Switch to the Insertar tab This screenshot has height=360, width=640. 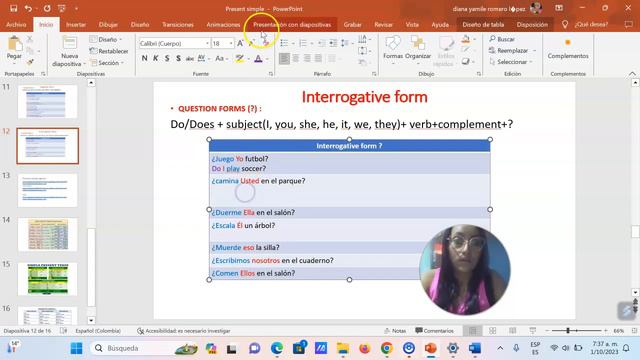[76, 24]
